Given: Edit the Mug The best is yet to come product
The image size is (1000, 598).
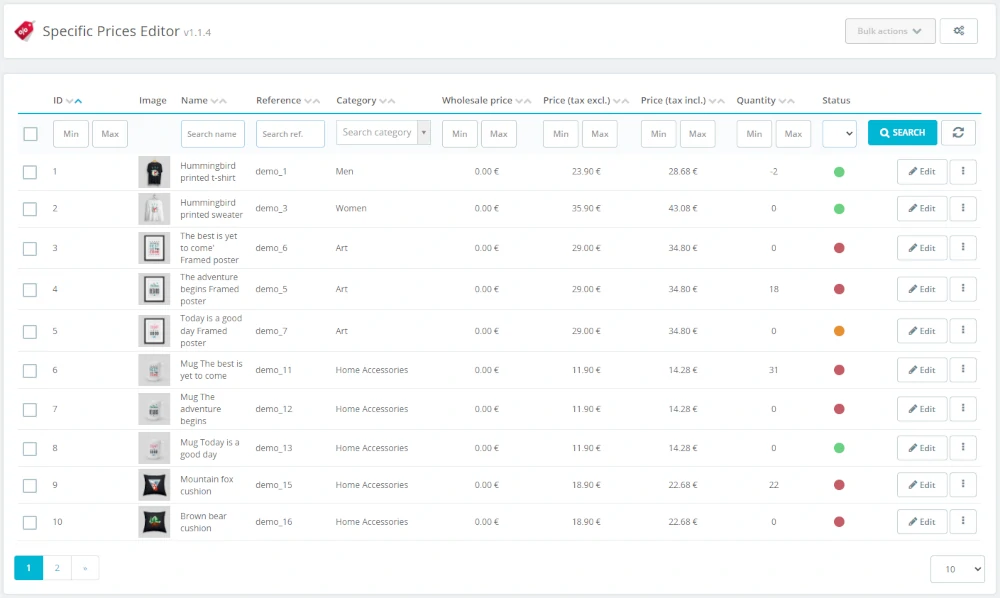Looking at the screenshot, I should 921,370.
